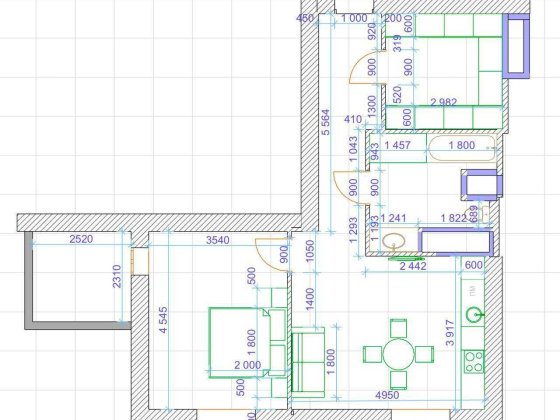This screenshot has width=560, height=420.
Task: Click the 5 564 corridor dimension
Action: (326, 122)
